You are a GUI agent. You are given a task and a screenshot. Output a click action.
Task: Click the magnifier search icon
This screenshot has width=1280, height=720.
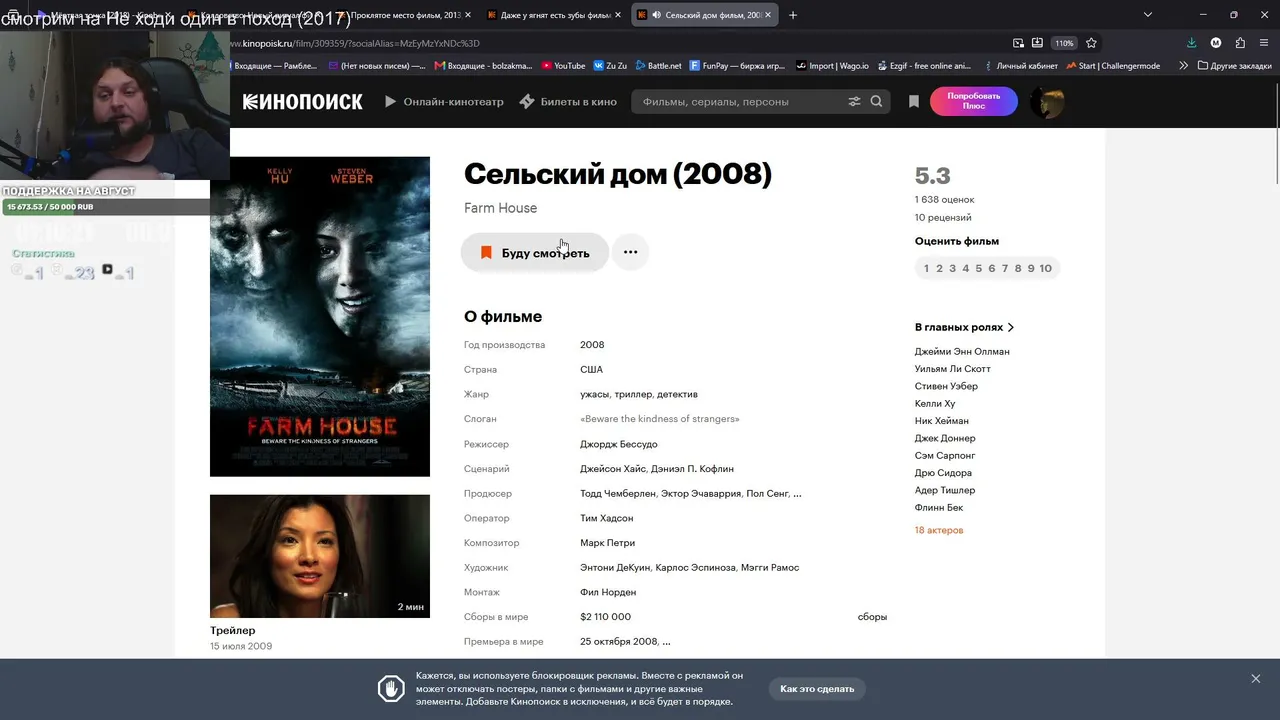[876, 102]
